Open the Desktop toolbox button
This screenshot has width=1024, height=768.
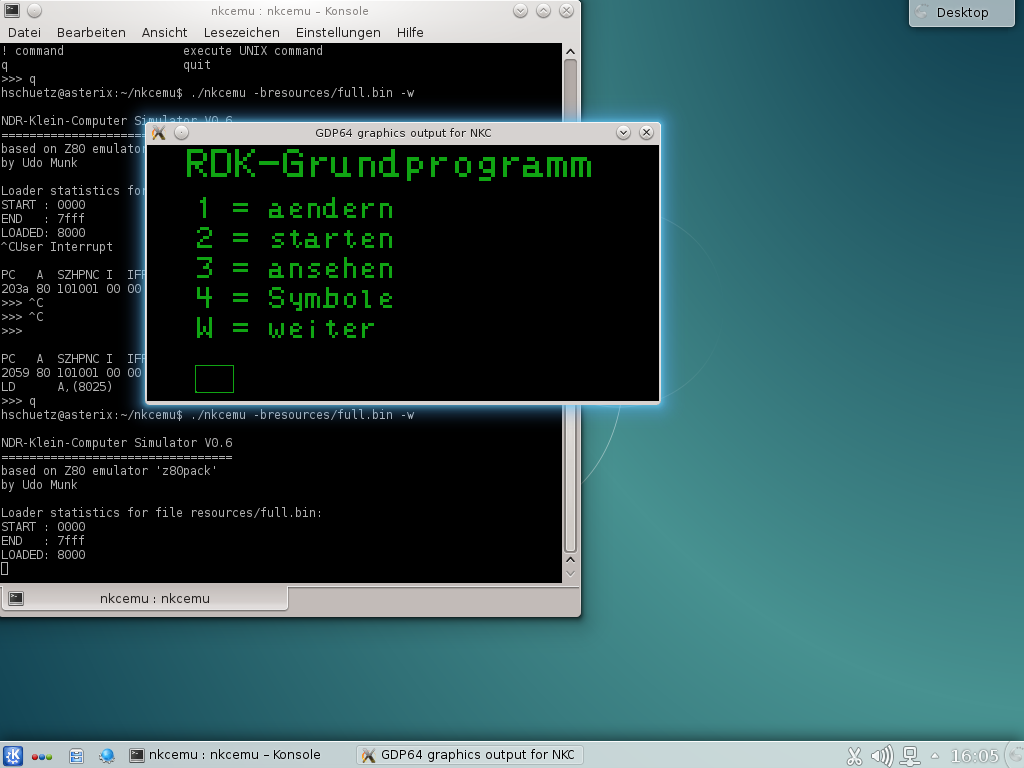pos(961,12)
